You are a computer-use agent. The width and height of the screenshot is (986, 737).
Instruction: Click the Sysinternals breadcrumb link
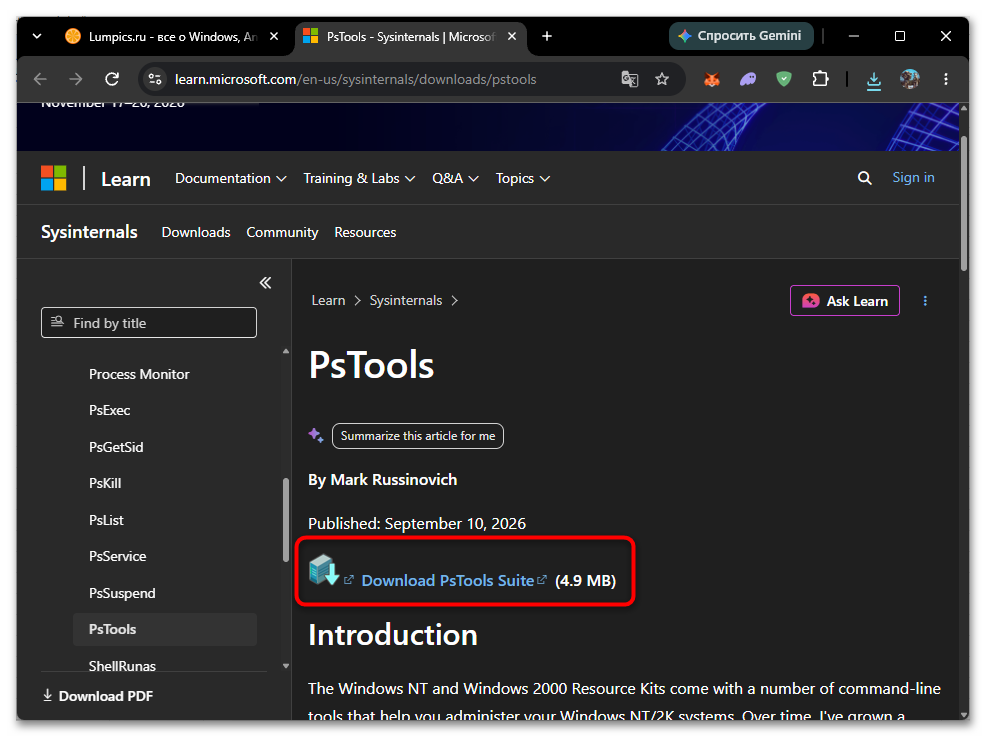[x=406, y=301]
